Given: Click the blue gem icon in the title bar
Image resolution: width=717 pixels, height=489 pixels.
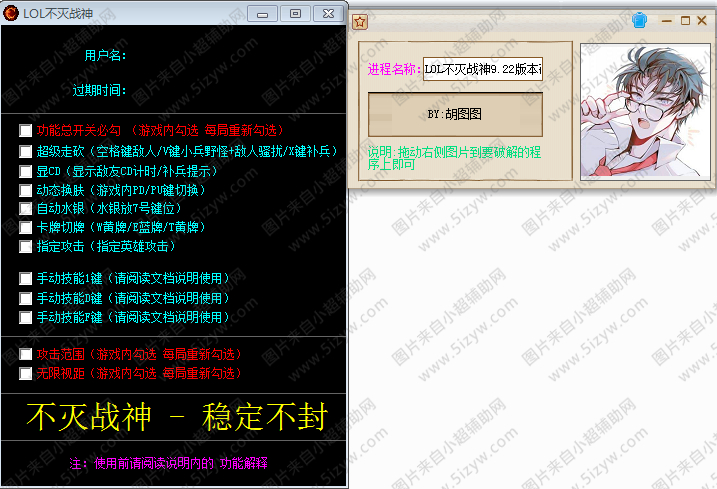Looking at the screenshot, I should [640, 19].
